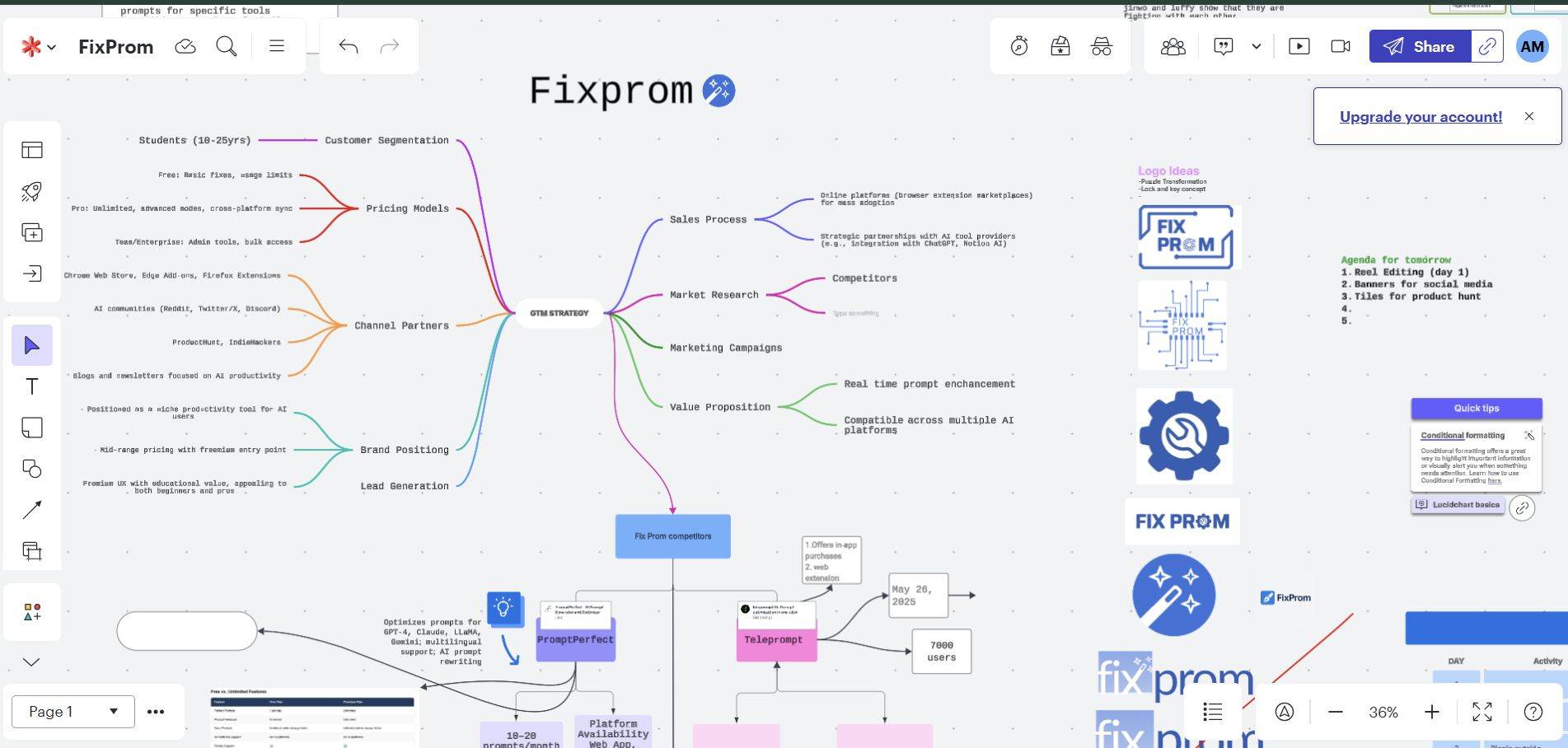Click the sticky note tool icon
The width and height of the screenshot is (1568, 748).
tap(31, 428)
